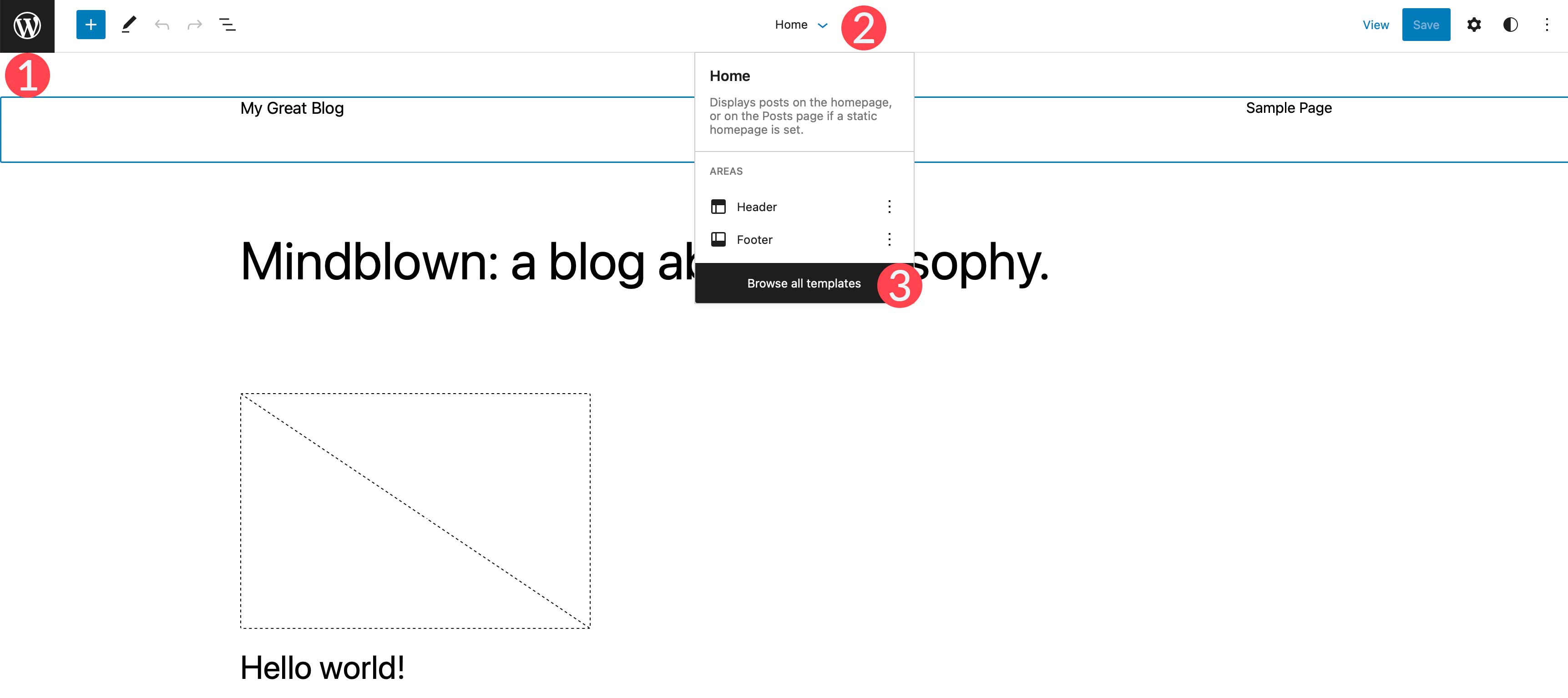Image resolution: width=1568 pixels, height=698 pixels.
Task: Click the View menu item
Action: (x=1375, y=24)
